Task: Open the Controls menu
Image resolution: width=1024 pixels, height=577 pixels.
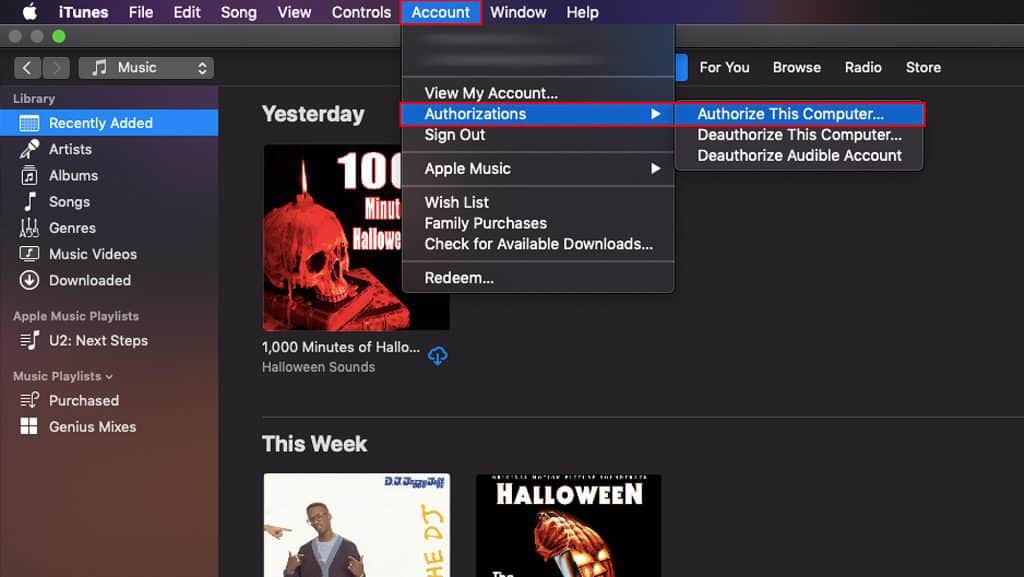Action: (361, 12)
